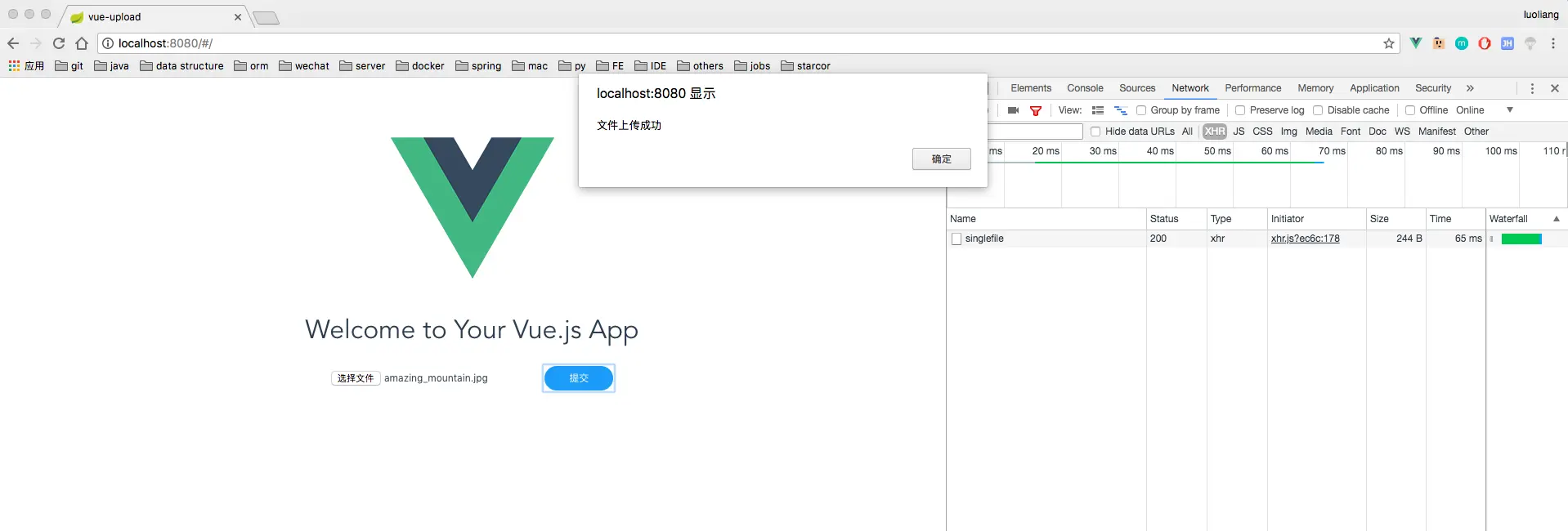
Task: Show All request types filter
Action: tap(1187, 132)
